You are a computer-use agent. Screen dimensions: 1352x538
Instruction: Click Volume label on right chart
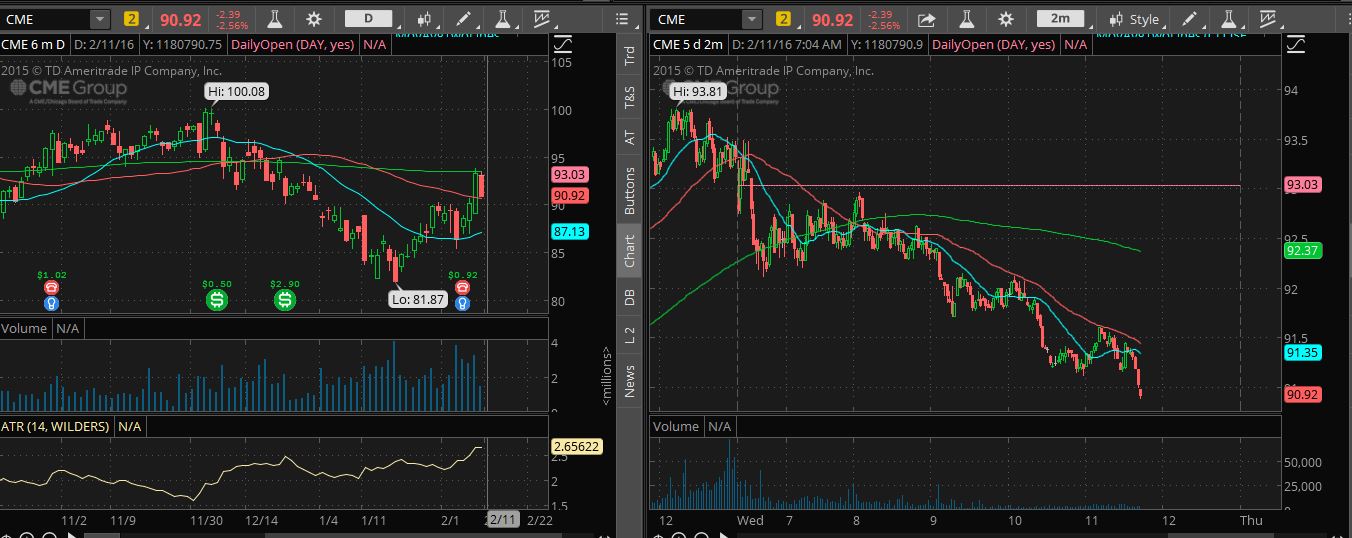(x=675, y=426)
